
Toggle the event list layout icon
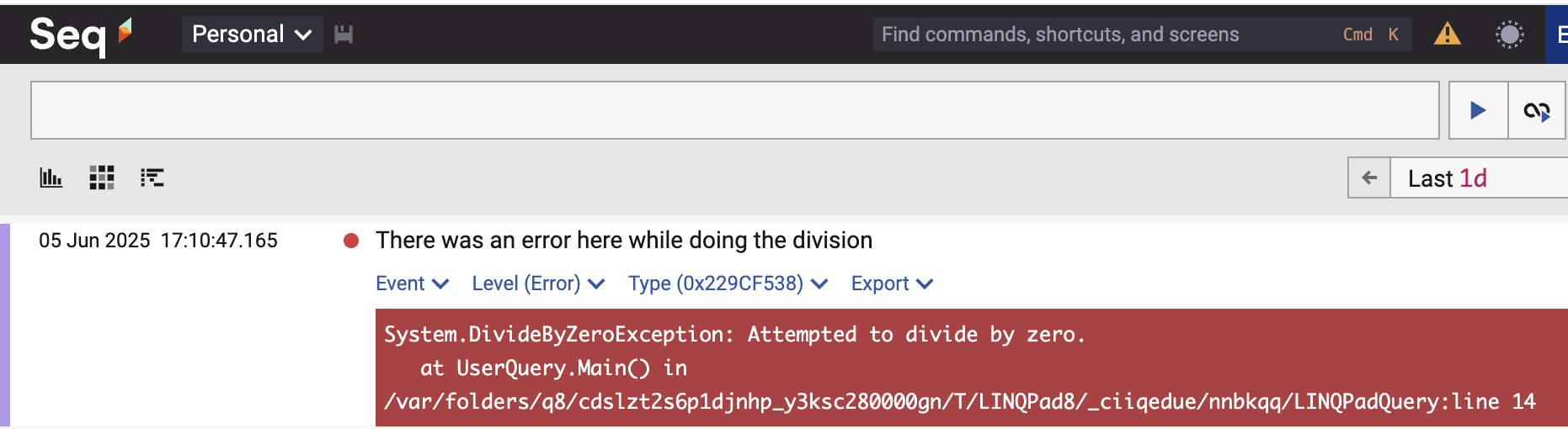click(x=152, y=177)
